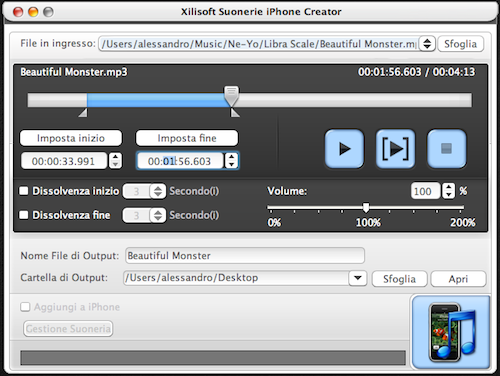Click the start time field 00:00:33.991
The image size is (500, 376).
(64, 161)
